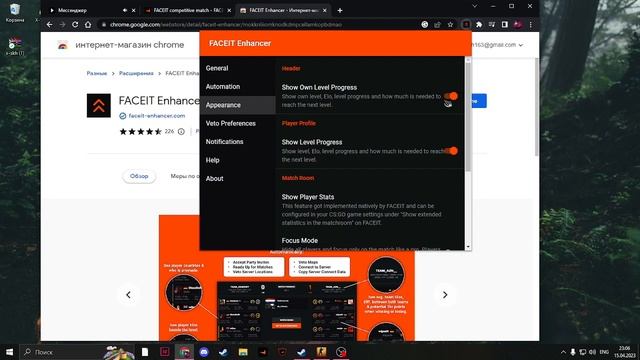The height and width of the screenshot is (360, 640).
Task: Open the About section
Action: pyautogui.click(x=238, y=178)
